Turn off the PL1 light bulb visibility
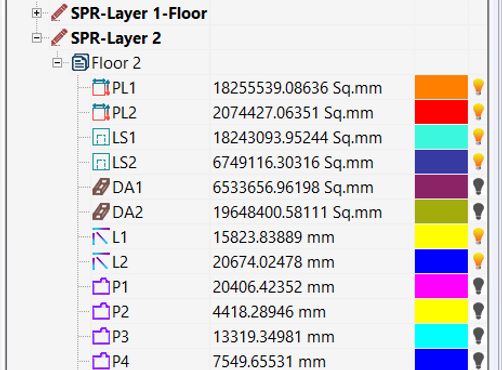This screenshot has height=370, width=502. coord(478,87)
